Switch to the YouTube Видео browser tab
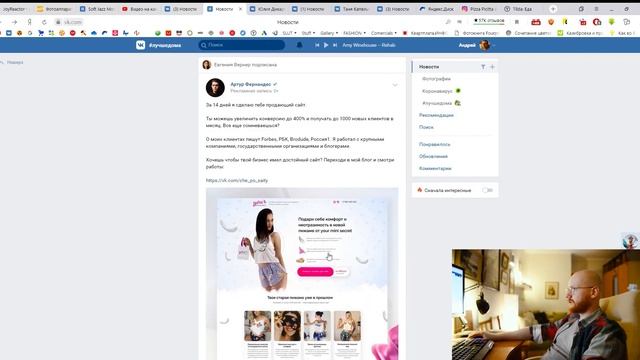Image resolution: width=640 pixels, height=360 pixels. point(139,9)
